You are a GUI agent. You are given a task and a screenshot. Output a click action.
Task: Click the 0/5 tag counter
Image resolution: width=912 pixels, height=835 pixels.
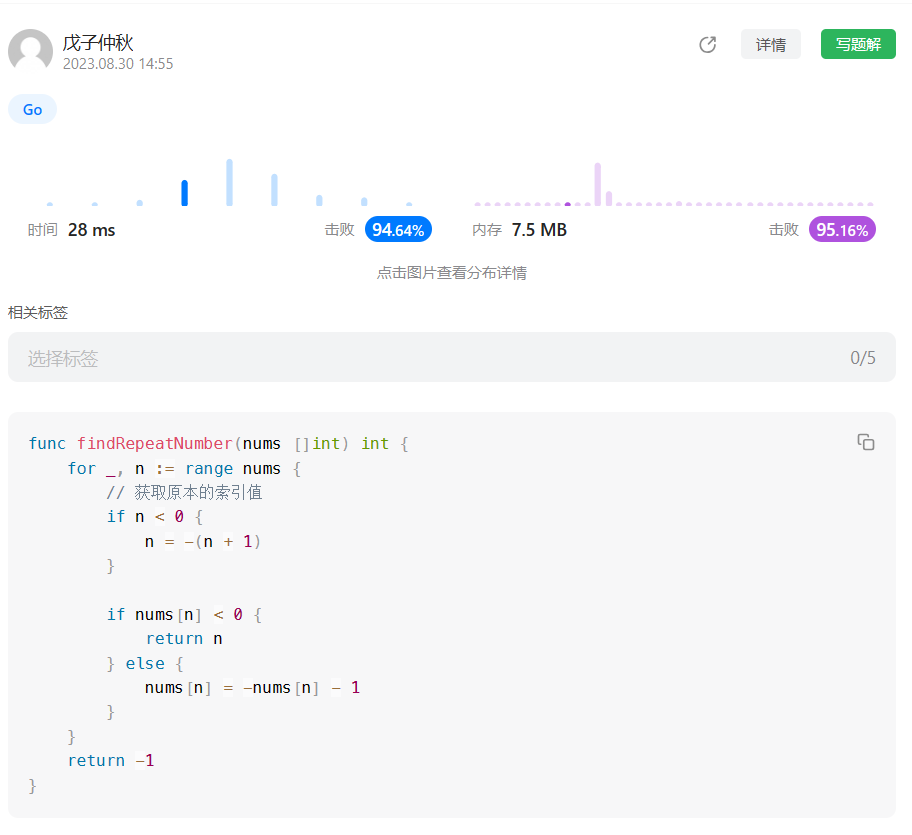click(x=863, y=357)
